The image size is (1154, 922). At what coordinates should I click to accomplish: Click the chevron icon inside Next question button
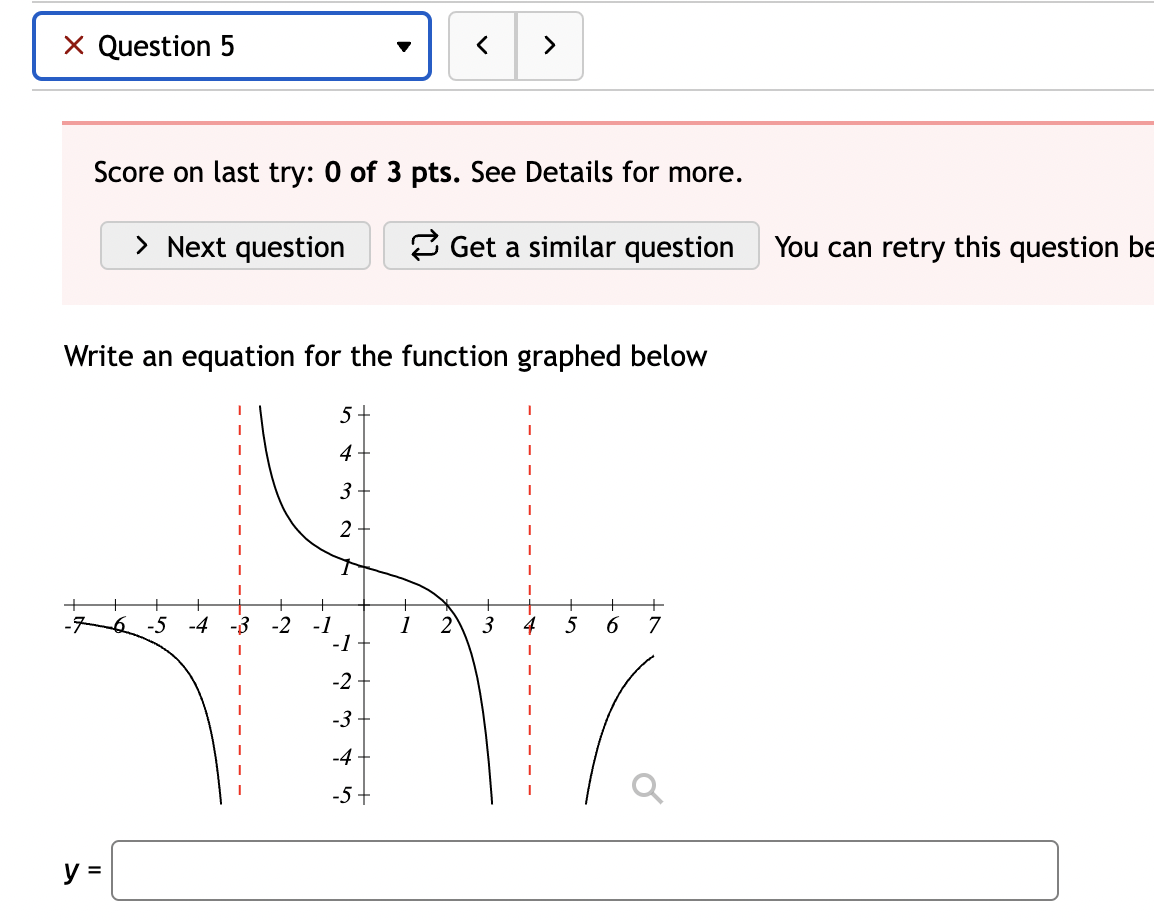(141, 246)
